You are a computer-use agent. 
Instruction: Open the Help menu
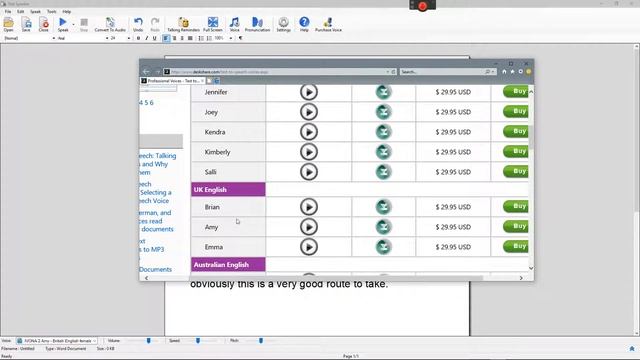pos(67,11)
